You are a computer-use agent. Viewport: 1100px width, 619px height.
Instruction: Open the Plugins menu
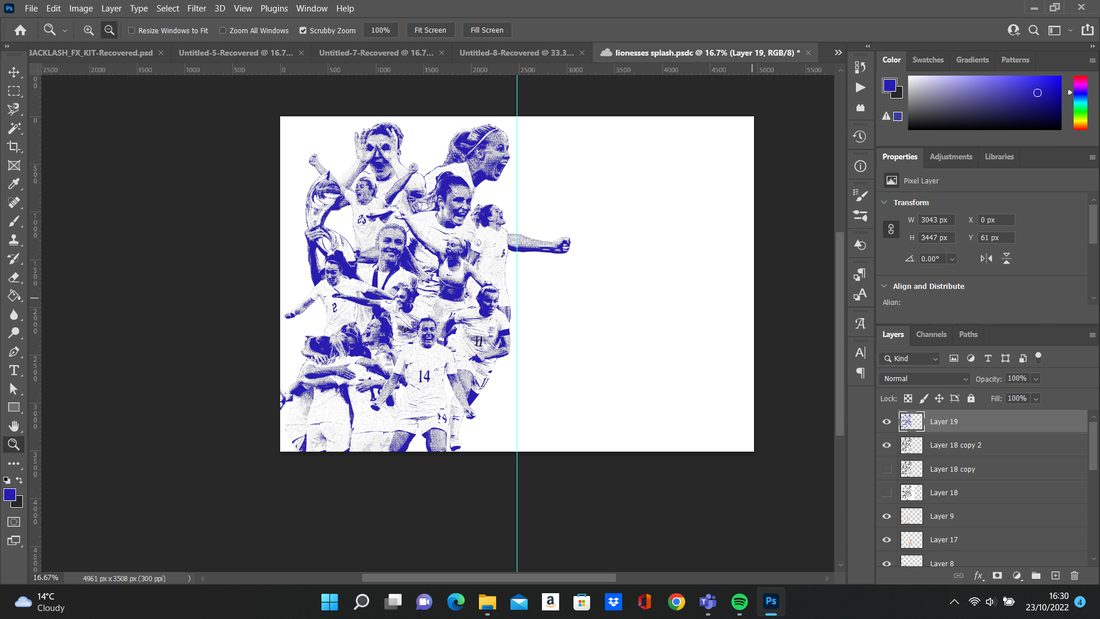(274, 8)
